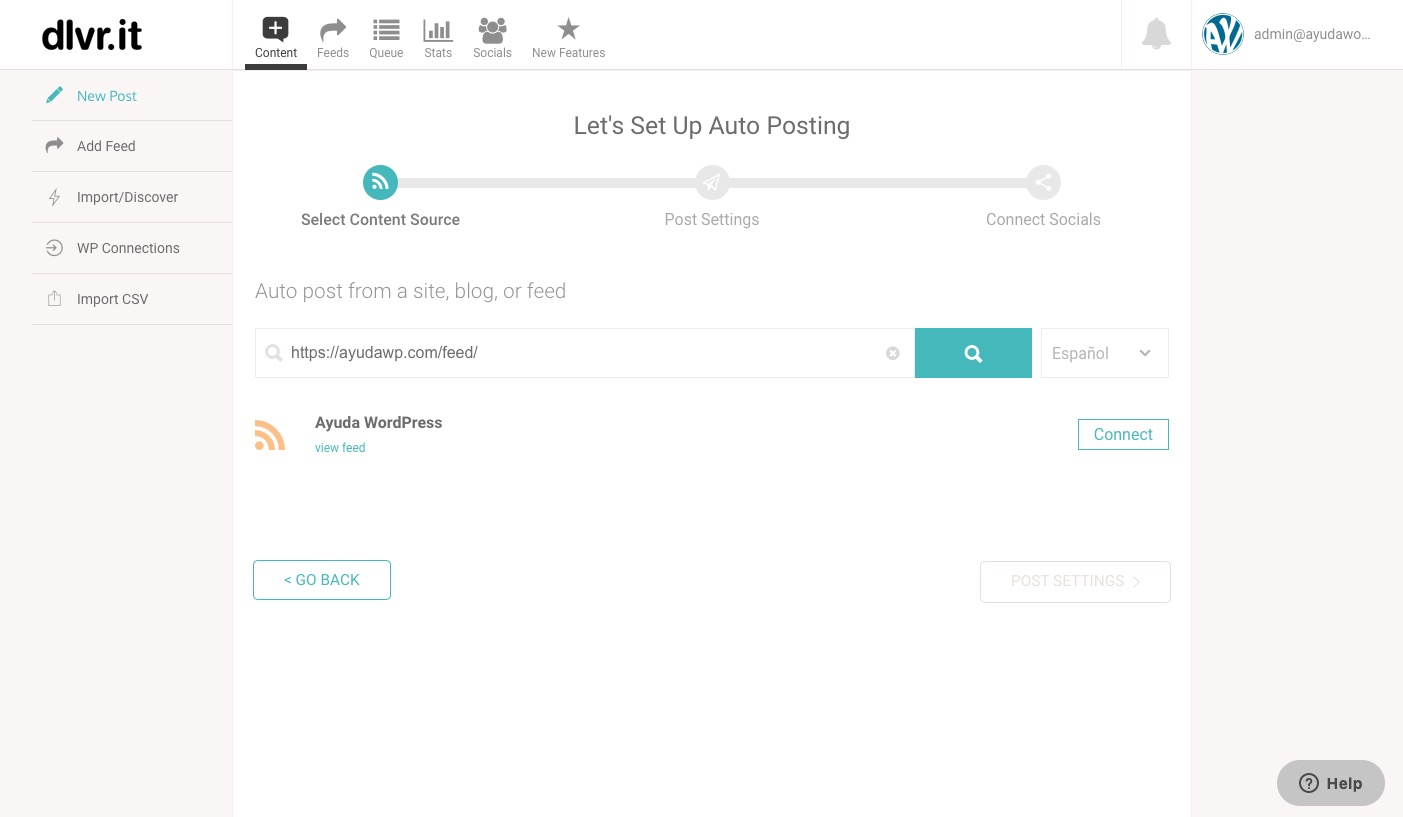
Task: Select the Content tab
Action: (276, 38)
